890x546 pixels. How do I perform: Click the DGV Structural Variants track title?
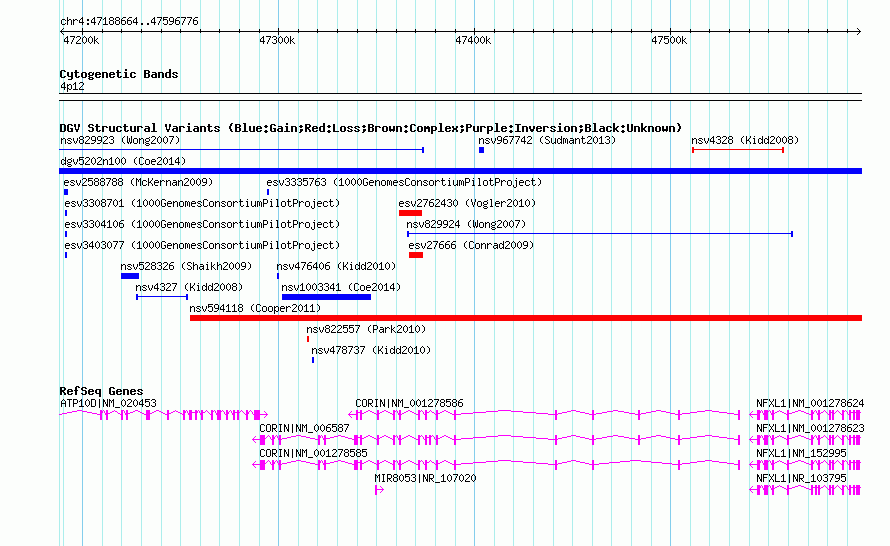click(371, 128)
